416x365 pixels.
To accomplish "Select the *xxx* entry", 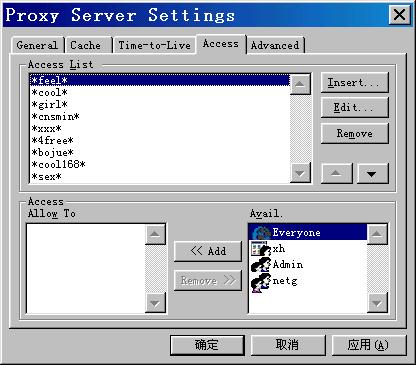I will (160, 128).
